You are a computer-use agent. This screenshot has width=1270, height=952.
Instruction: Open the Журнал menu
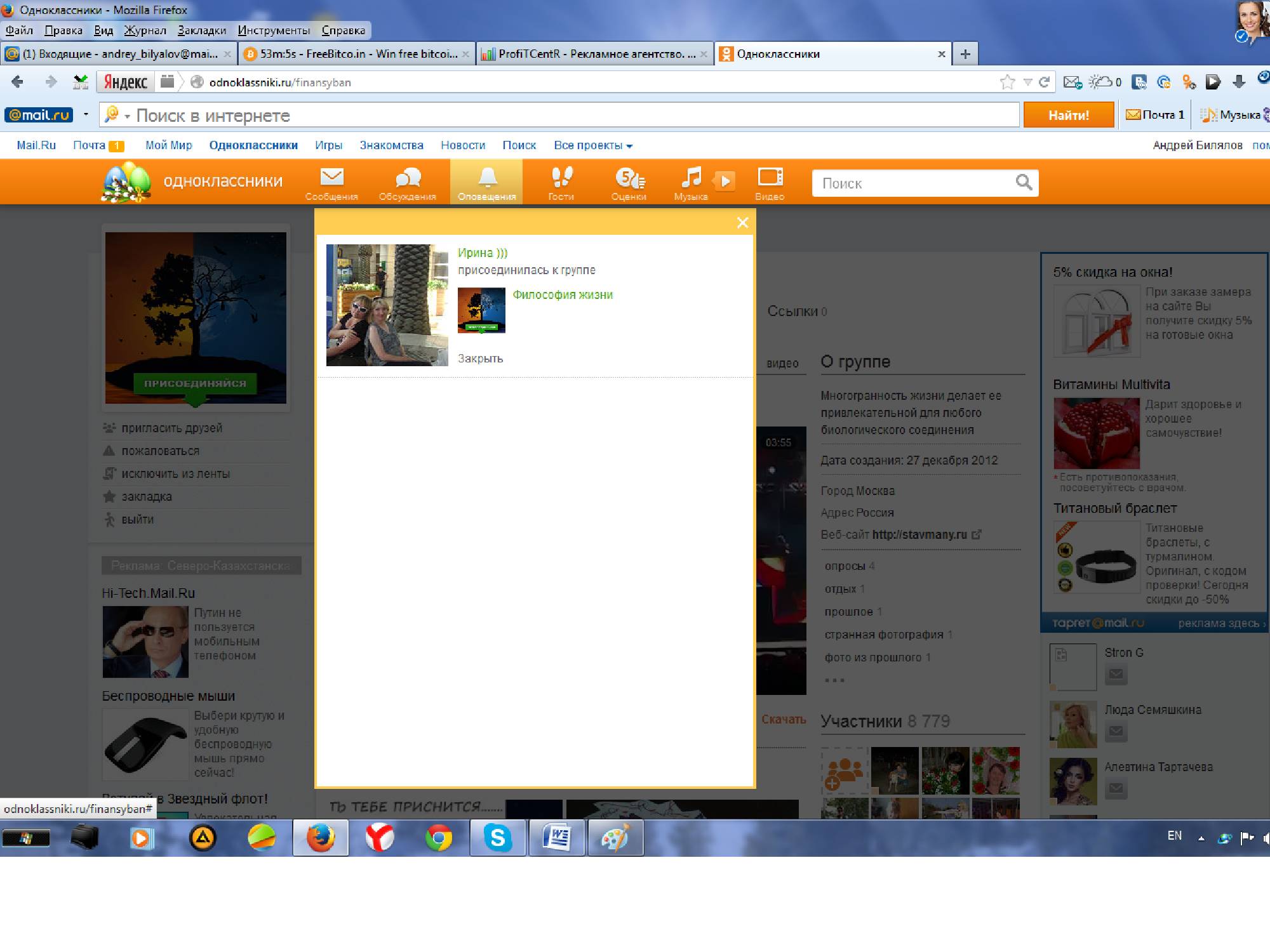[145, 30]
